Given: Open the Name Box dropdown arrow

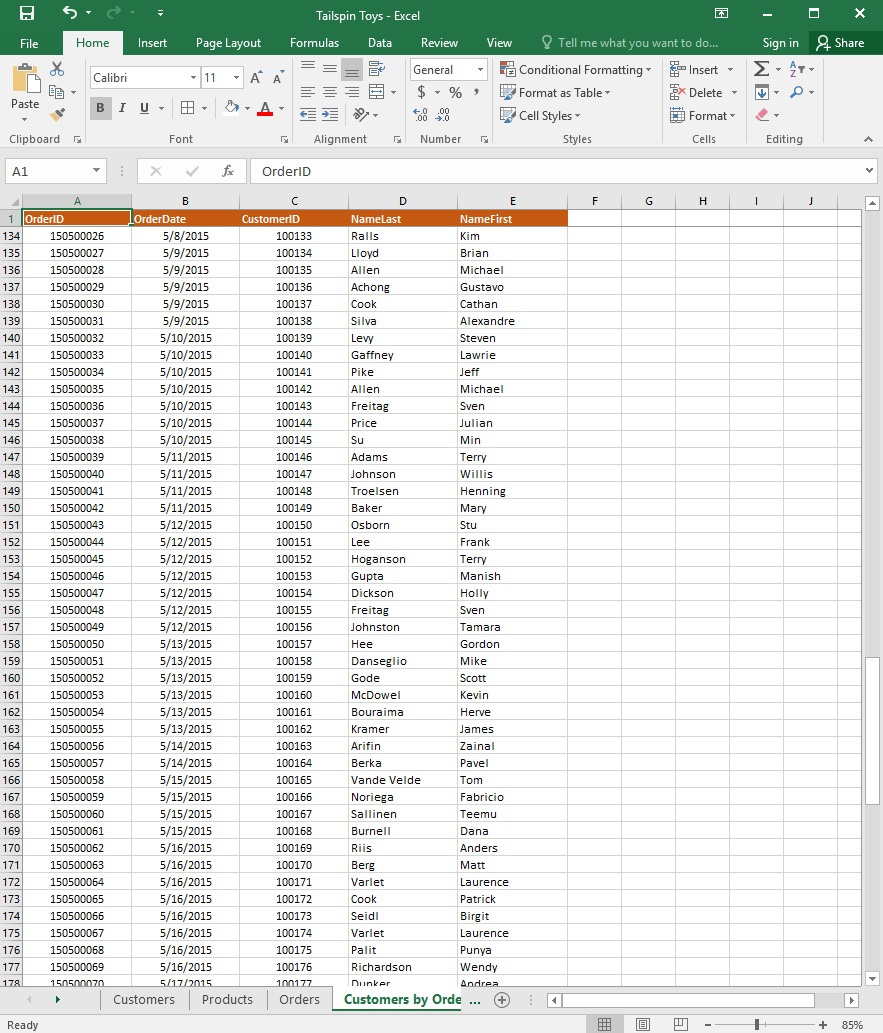Looking at the screenshot, I should [x=96, y=171].
